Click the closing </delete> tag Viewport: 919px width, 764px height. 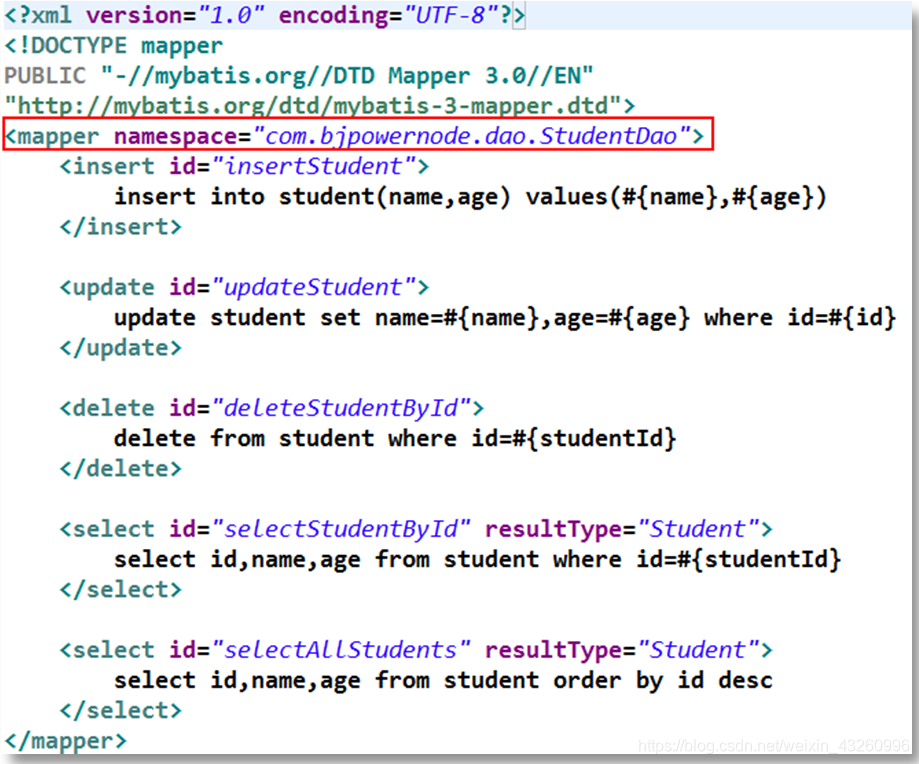pos(121,469)
